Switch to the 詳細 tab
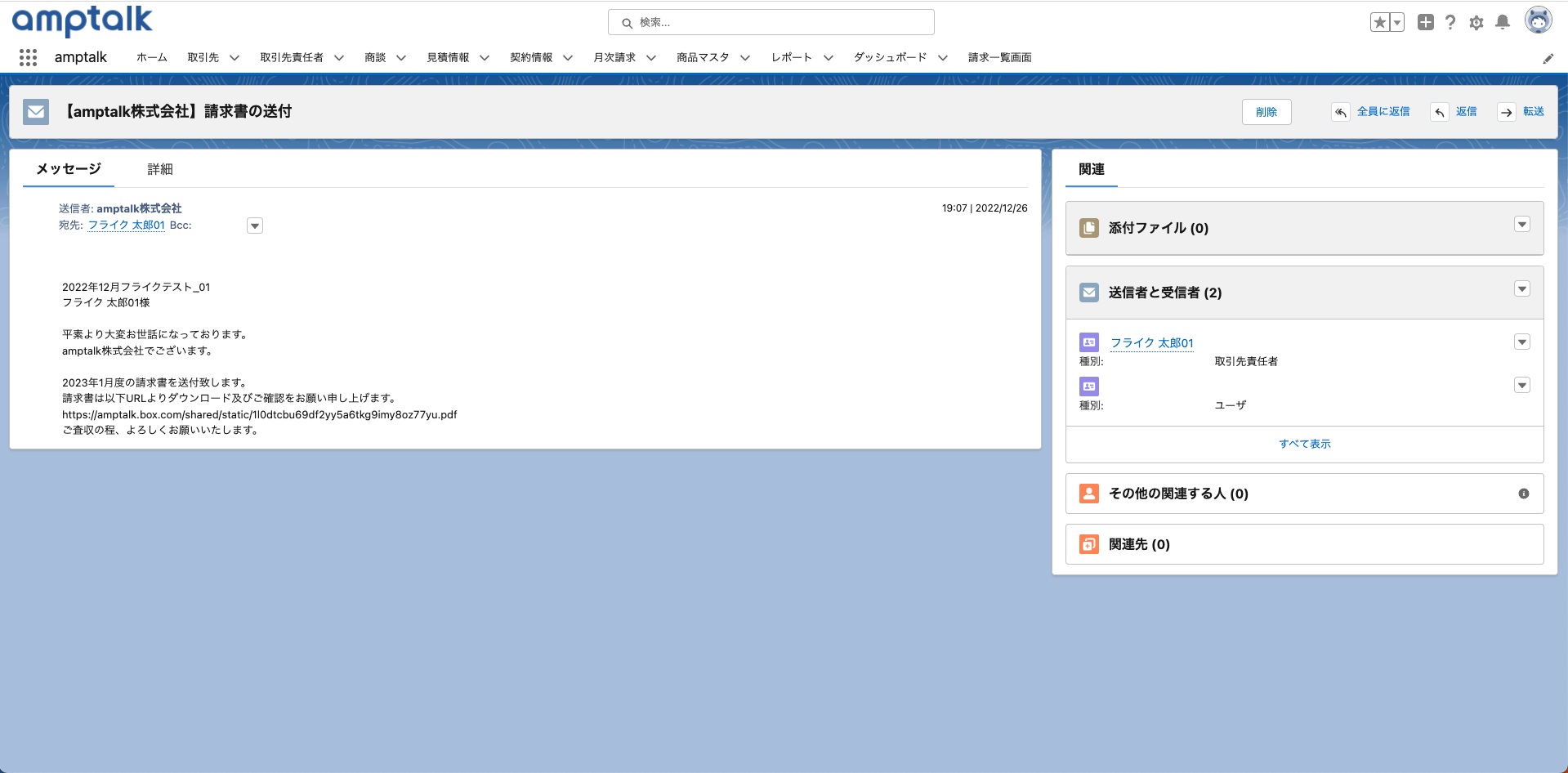Viewport: 1568px width, 773px height. pos(160,169)
